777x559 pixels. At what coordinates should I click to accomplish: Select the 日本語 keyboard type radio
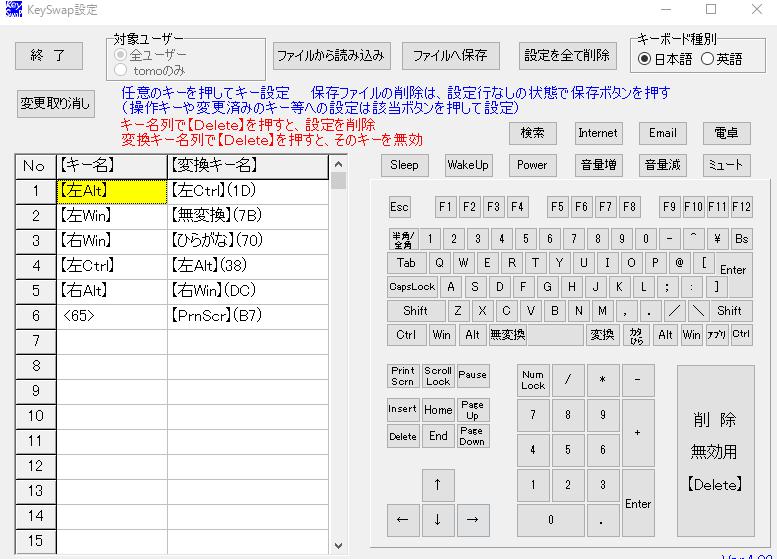pos(665,59)
